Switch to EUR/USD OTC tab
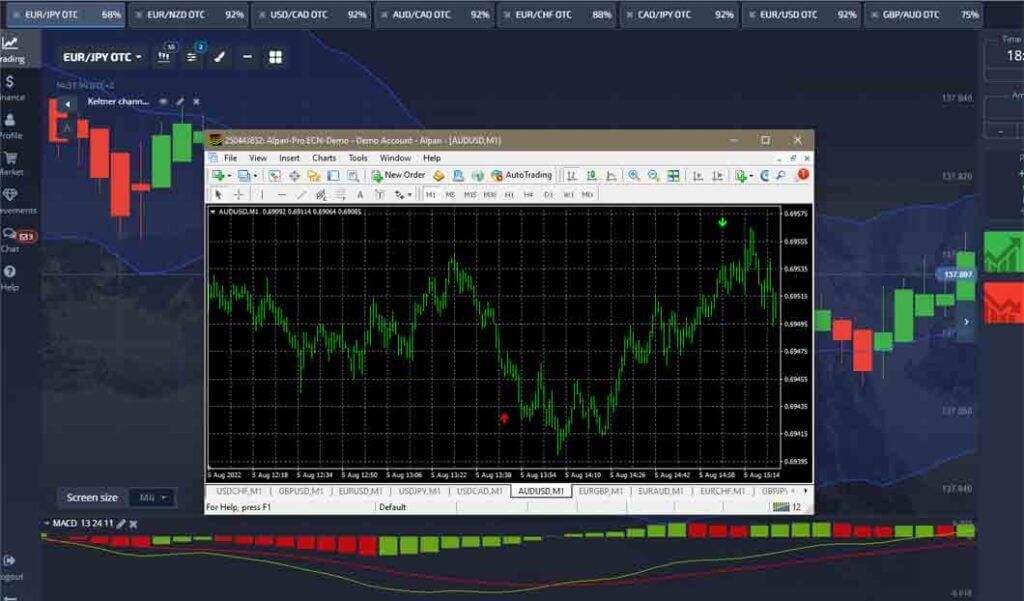Image resolution: width=1024 pixels, height=601 pixels. click(x=801, y=14)
